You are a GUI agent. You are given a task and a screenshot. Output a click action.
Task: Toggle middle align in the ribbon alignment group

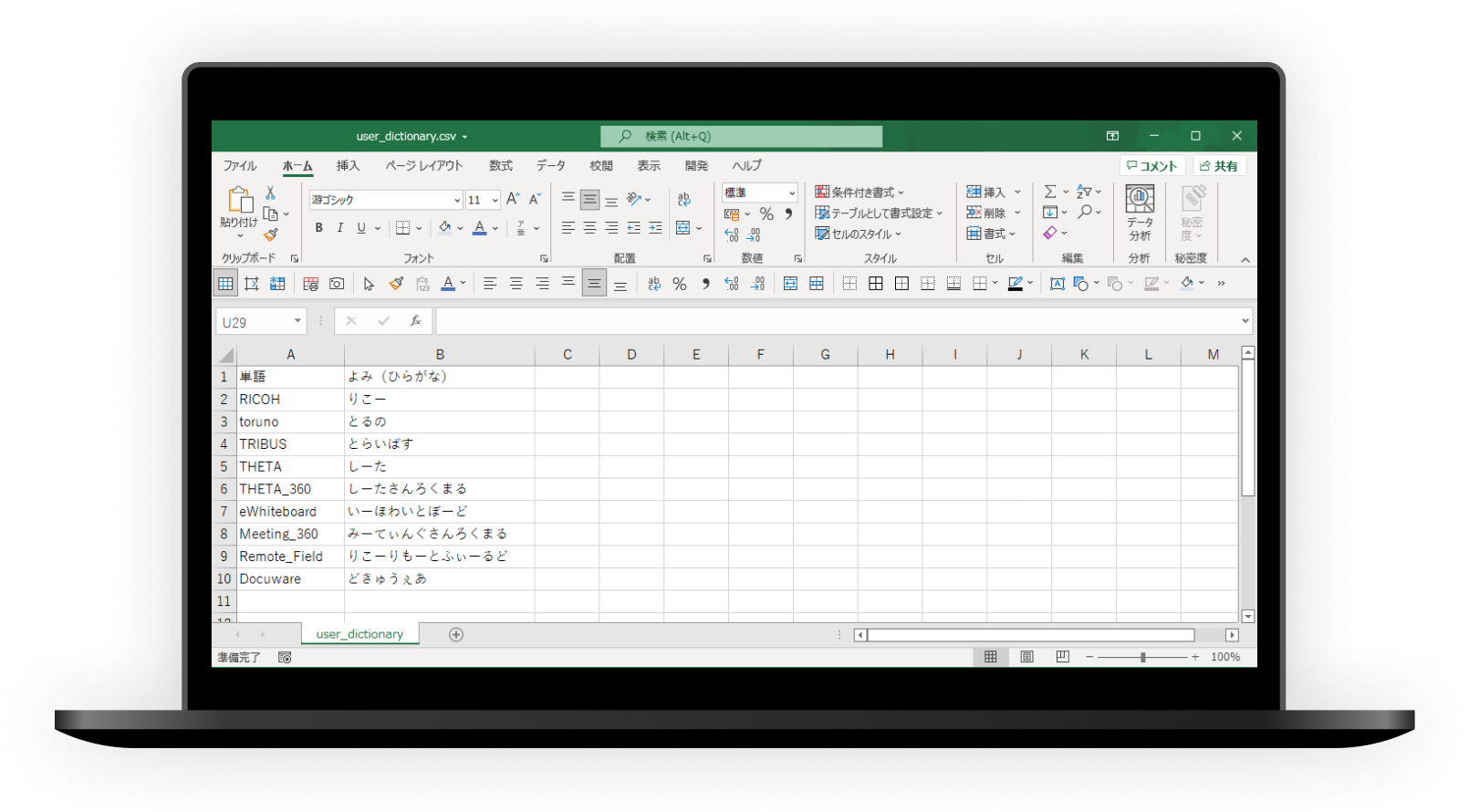[589, 199]
